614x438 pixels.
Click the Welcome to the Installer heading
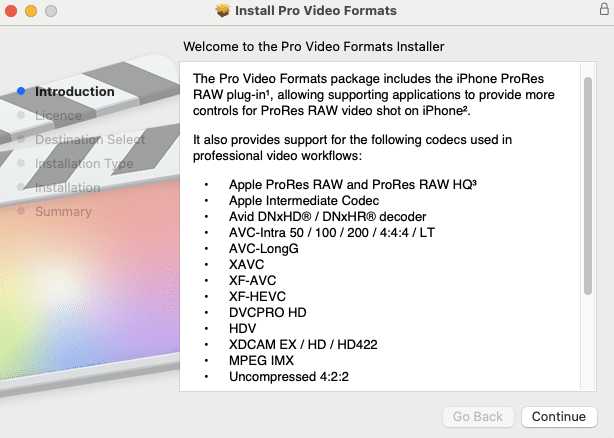(x=314, y=46)
